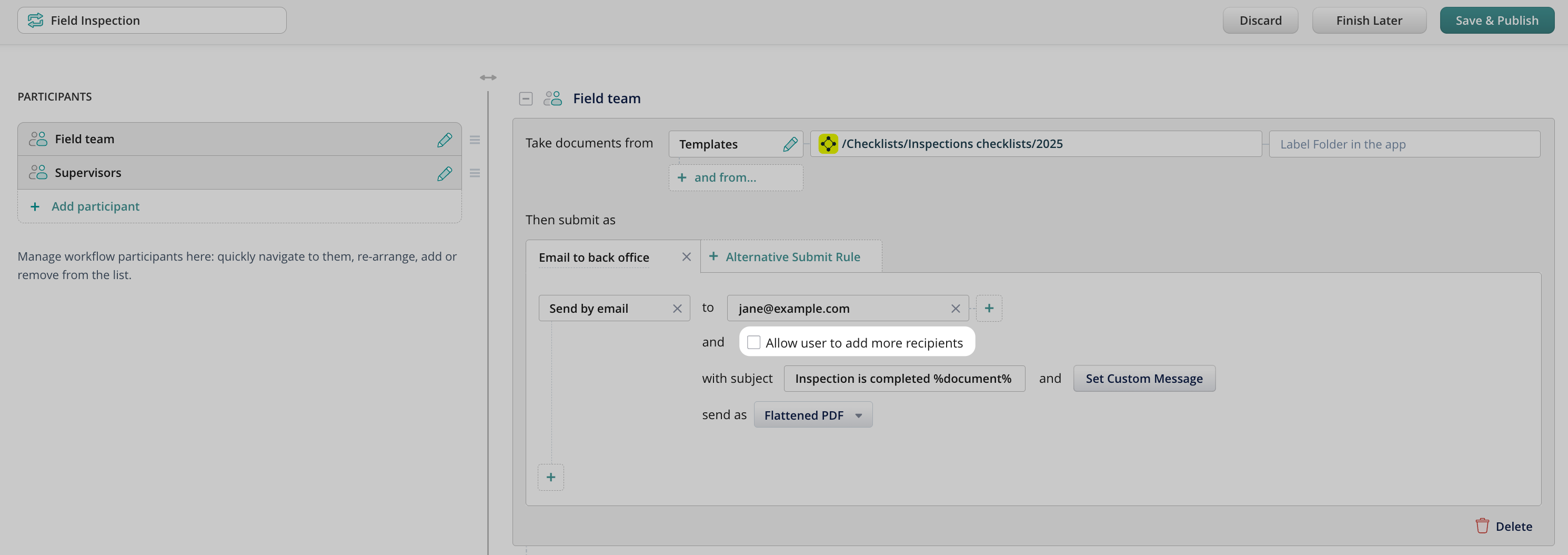Add a new submit action below
Viewport: 1568px width, 555px height.
tap(550, 477)
